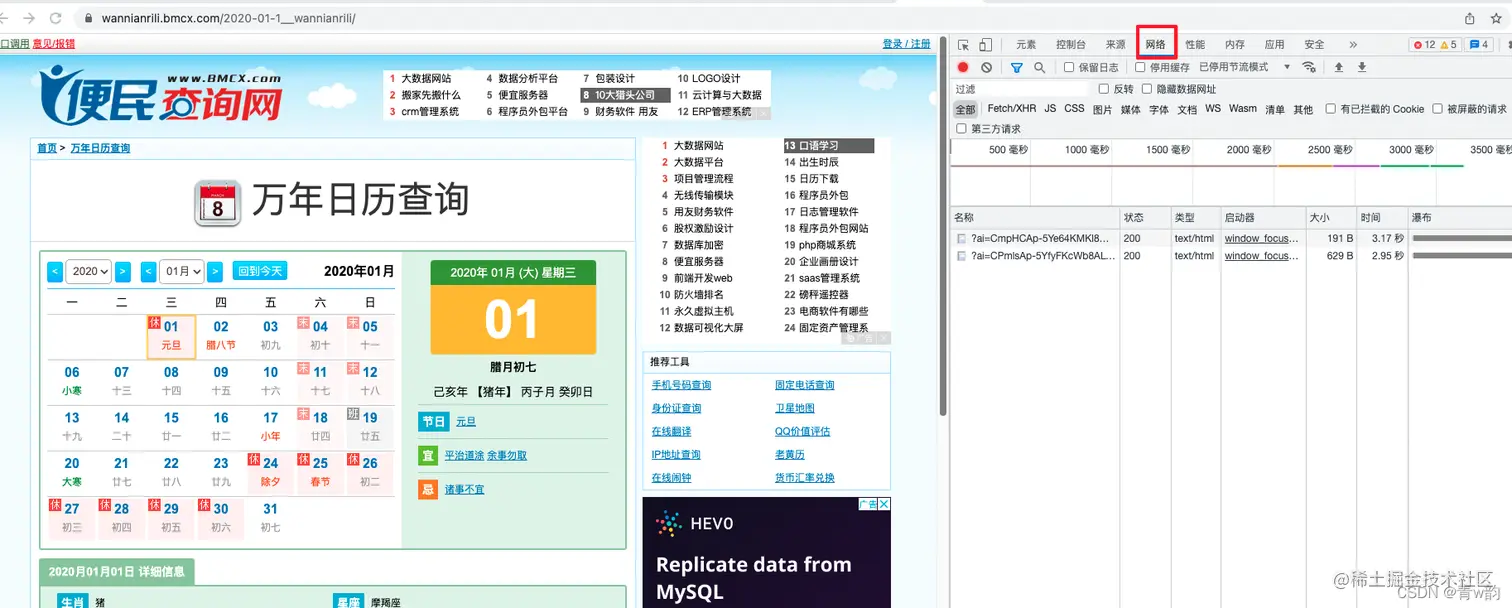1512x608 pixels.
Task: Export HAR using download arrow icon
Action: tap(1361, 66)
